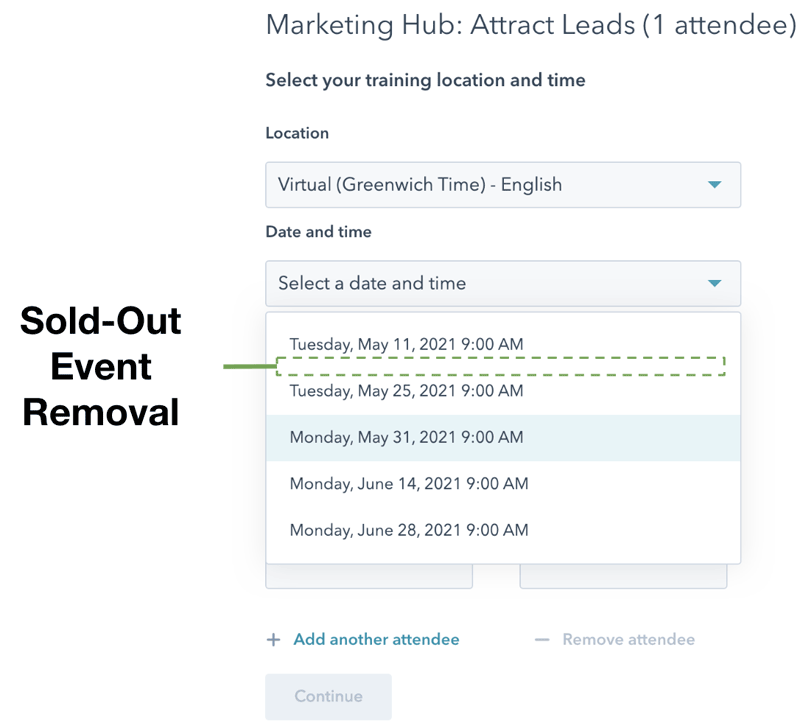Click the plus icon beside Add another attendee
The image size is (800, 728).
pos(273,640)
